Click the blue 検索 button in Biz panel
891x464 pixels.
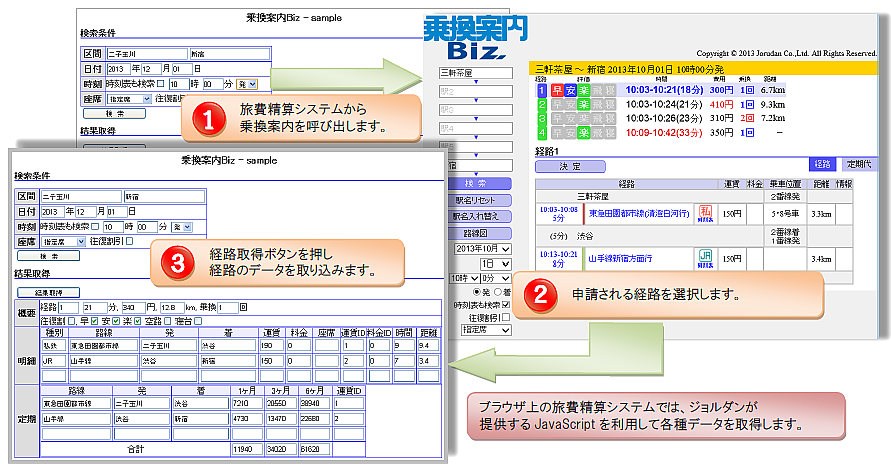point(480,184)
